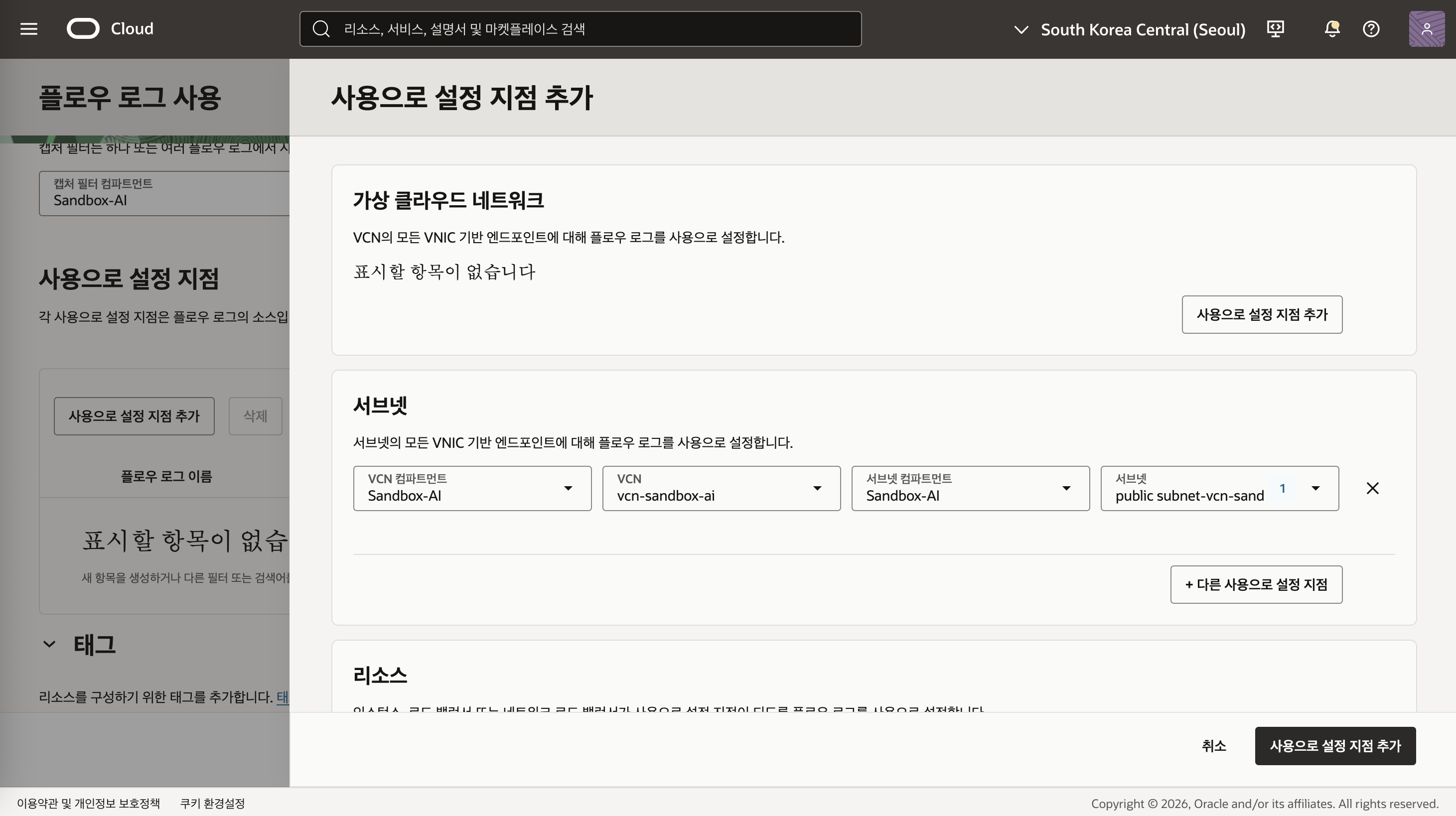
Task: Collapse the 태그 section
Action: click(x=49, y=644)
